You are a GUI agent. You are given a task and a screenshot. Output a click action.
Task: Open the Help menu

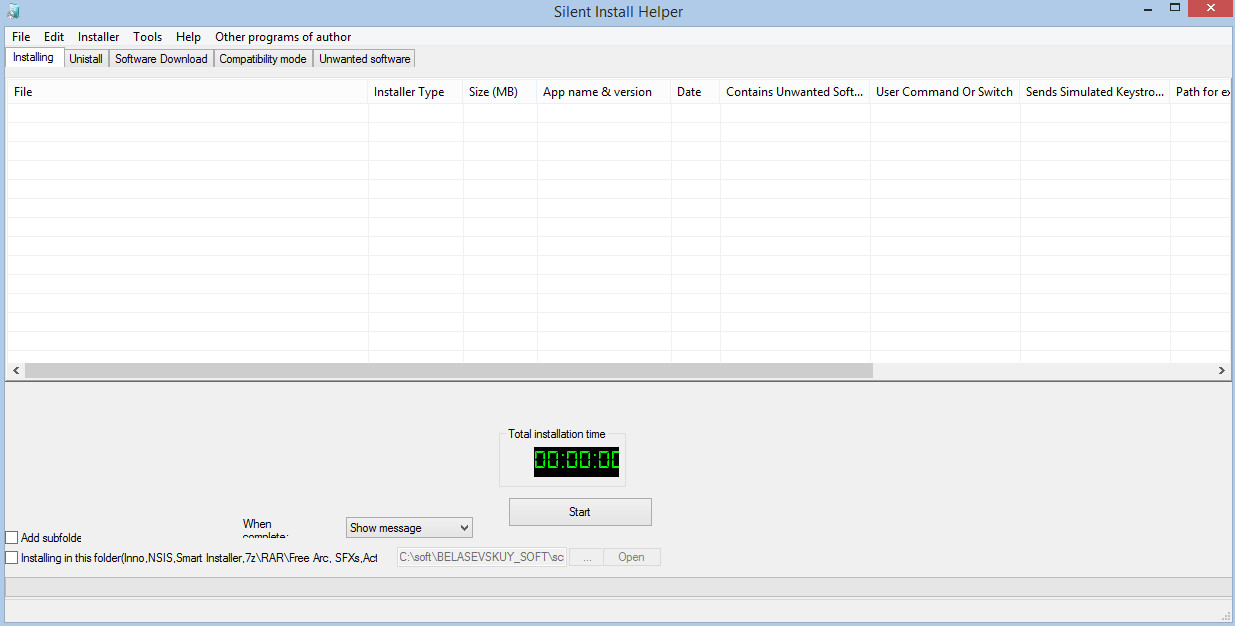[x=188, y=37]
